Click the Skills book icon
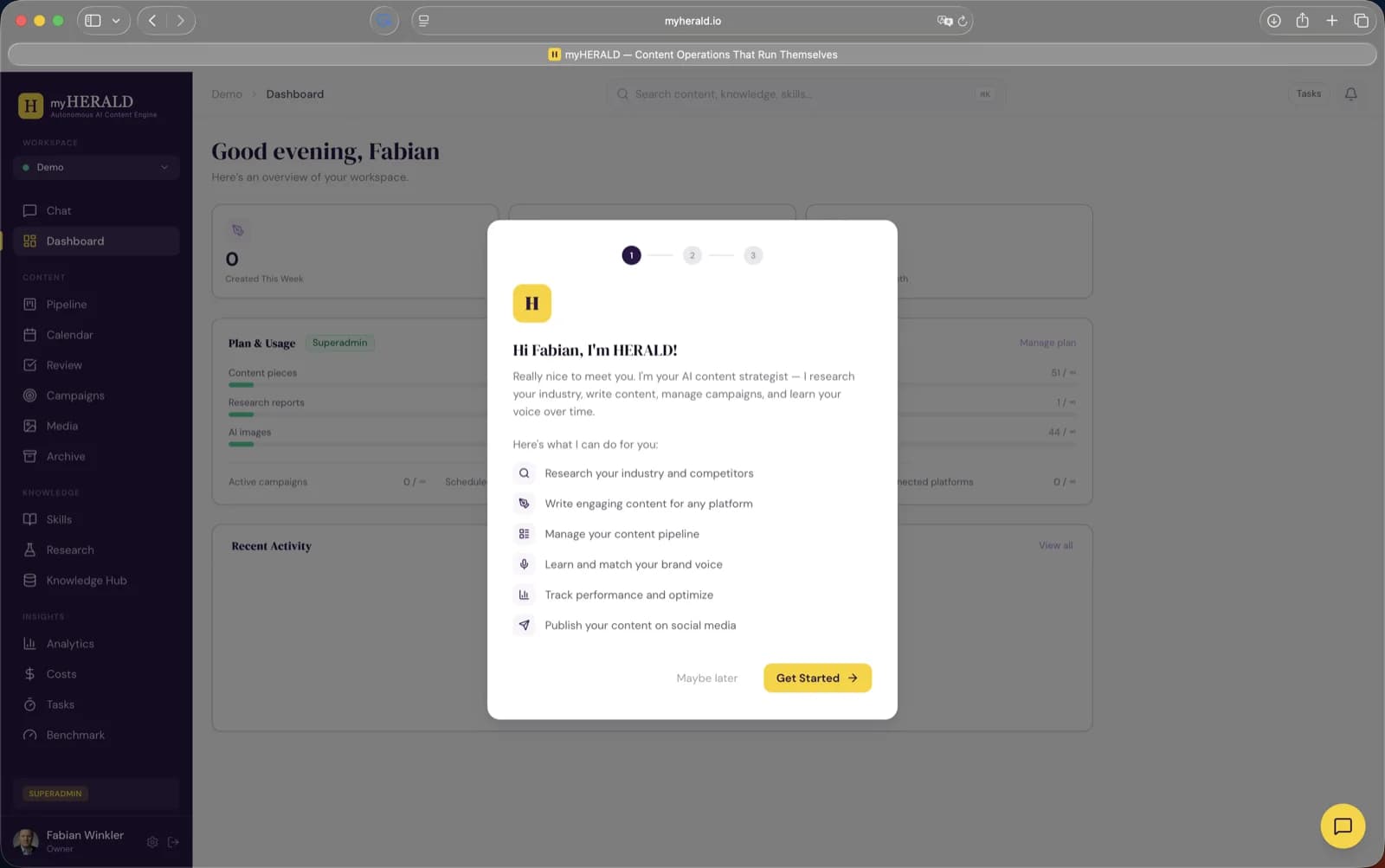Viewport: 1385px width, 868px height. coord(30,519)
